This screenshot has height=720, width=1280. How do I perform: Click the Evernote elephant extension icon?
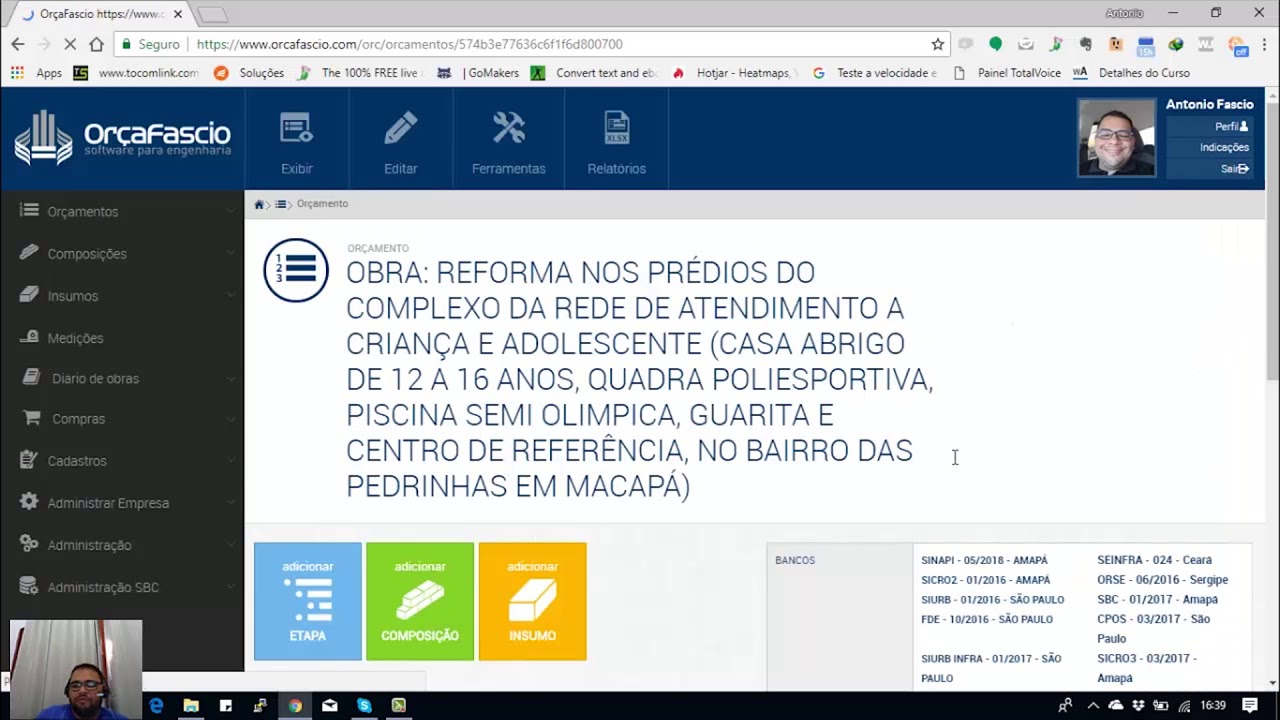(x=1085, y=44)
